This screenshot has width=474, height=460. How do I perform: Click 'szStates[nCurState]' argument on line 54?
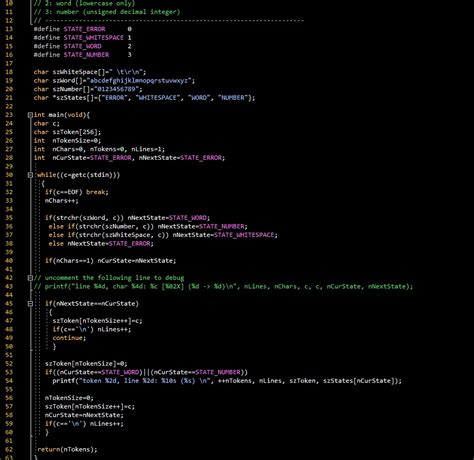pos(360,381)
